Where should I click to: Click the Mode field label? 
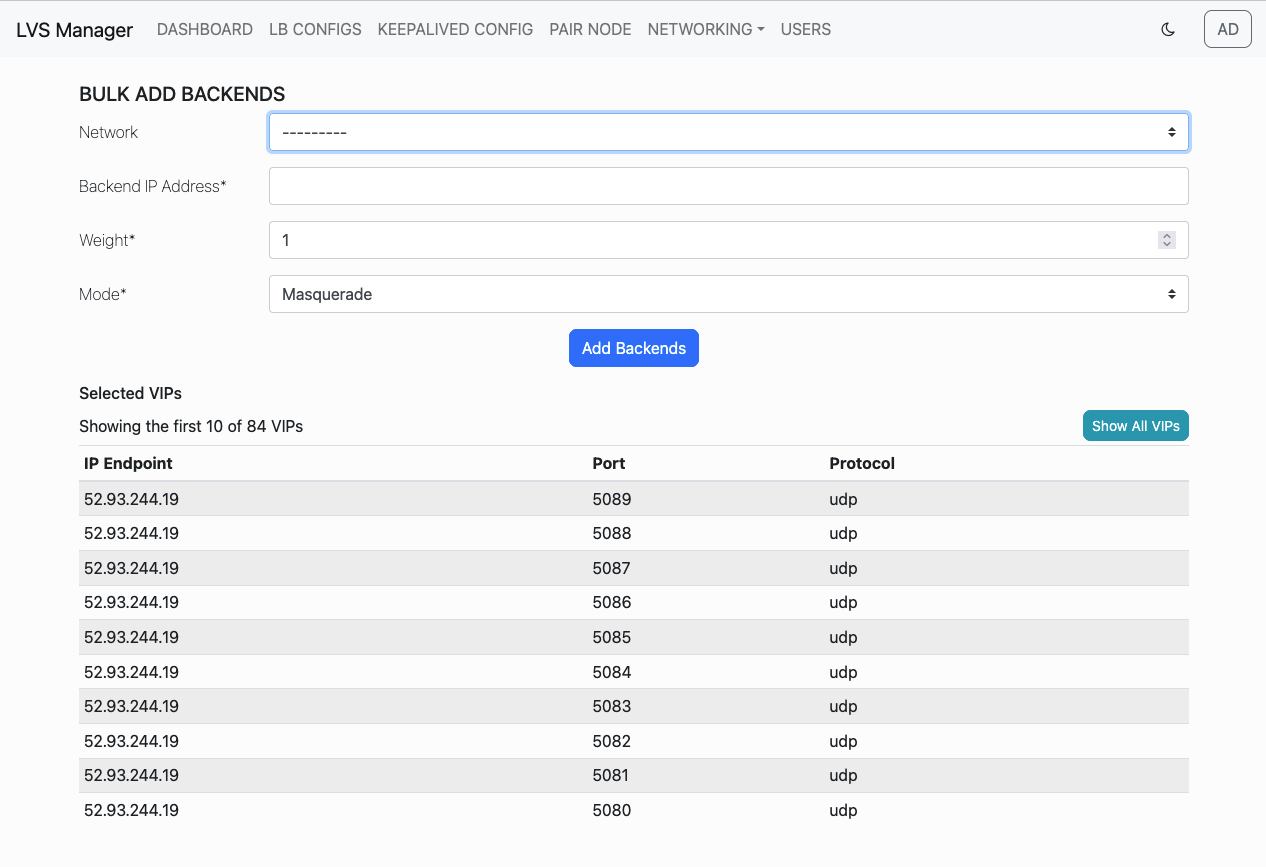tap(103, 294)
